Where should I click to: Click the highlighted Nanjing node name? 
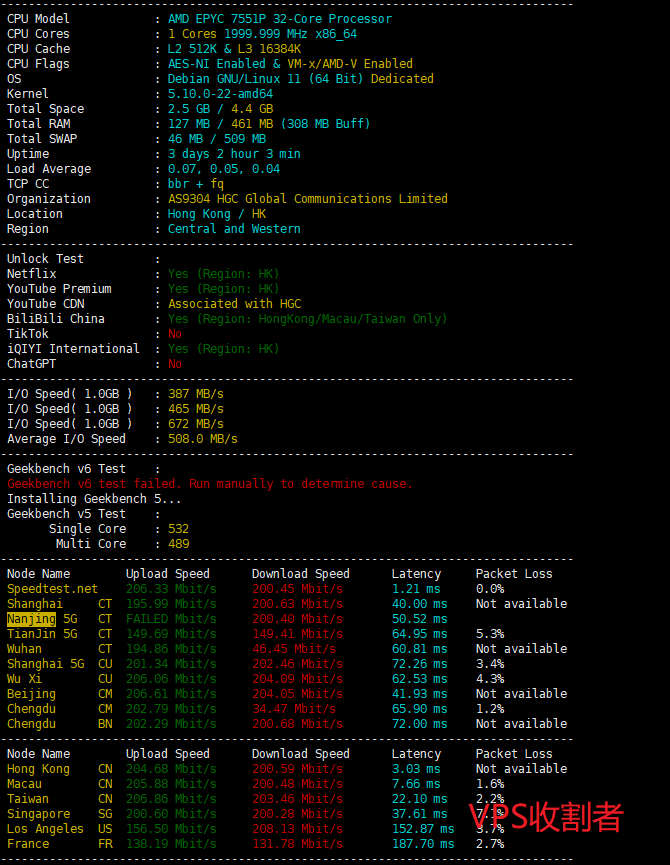pyautogui.click(x=31, y=619)
